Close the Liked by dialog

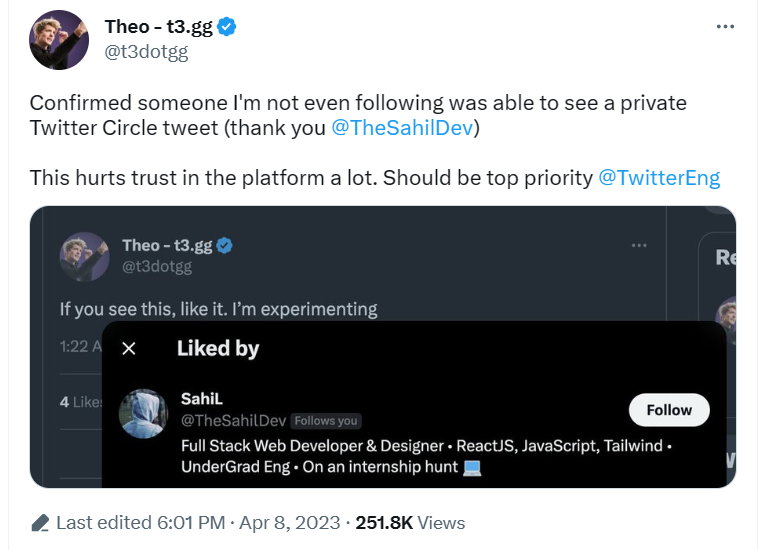click(128, 348)
